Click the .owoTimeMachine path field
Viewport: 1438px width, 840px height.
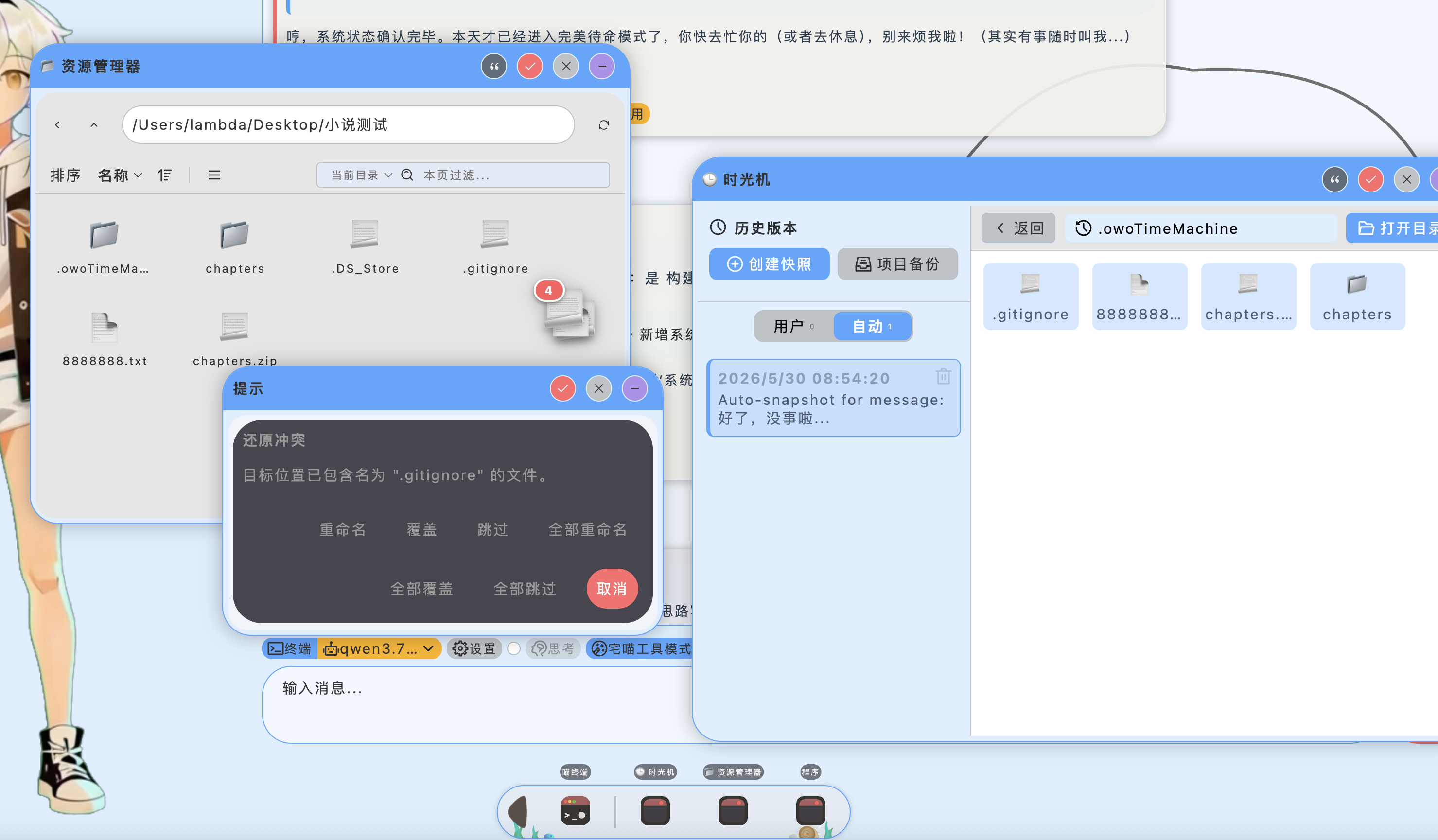click(x=1201, y=228)
